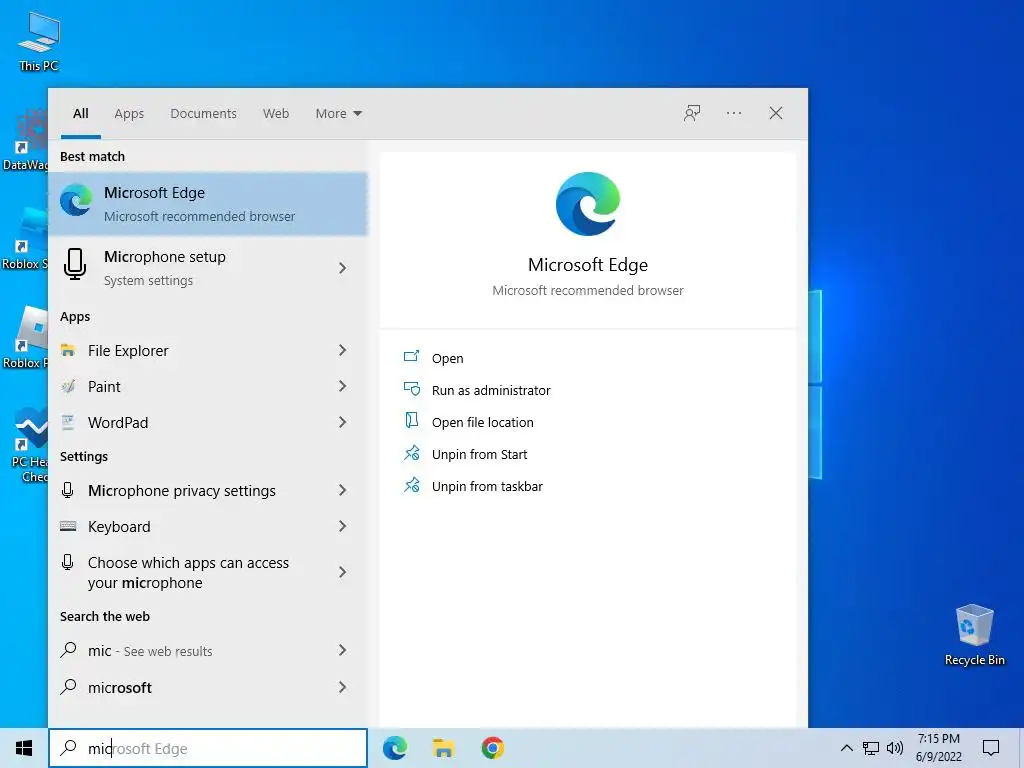This screenshot has width=1024, height=768.
Task: Open the feedback icon in search header
Action: 692,113
